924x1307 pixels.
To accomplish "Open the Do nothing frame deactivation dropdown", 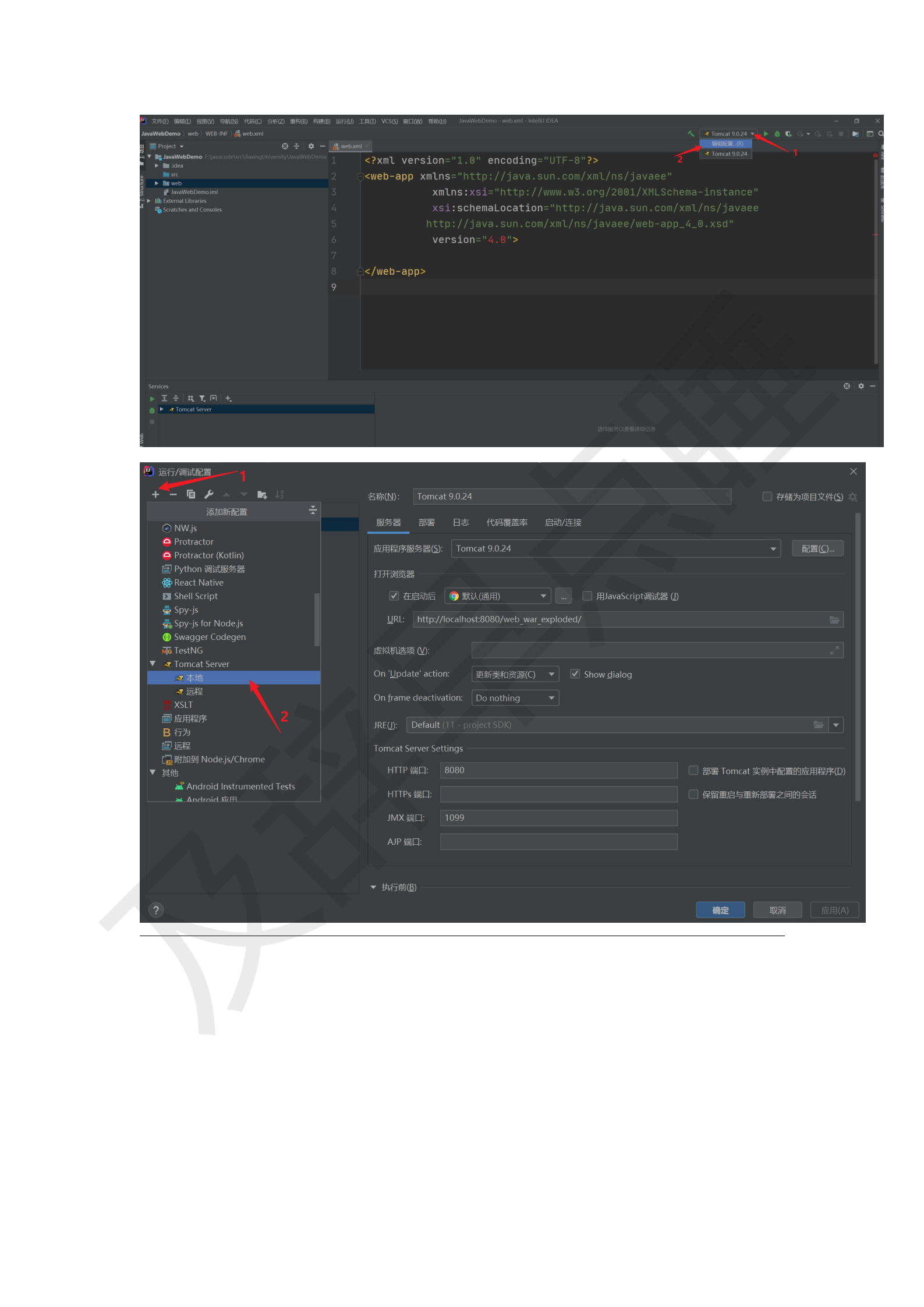I will [515, 698].
